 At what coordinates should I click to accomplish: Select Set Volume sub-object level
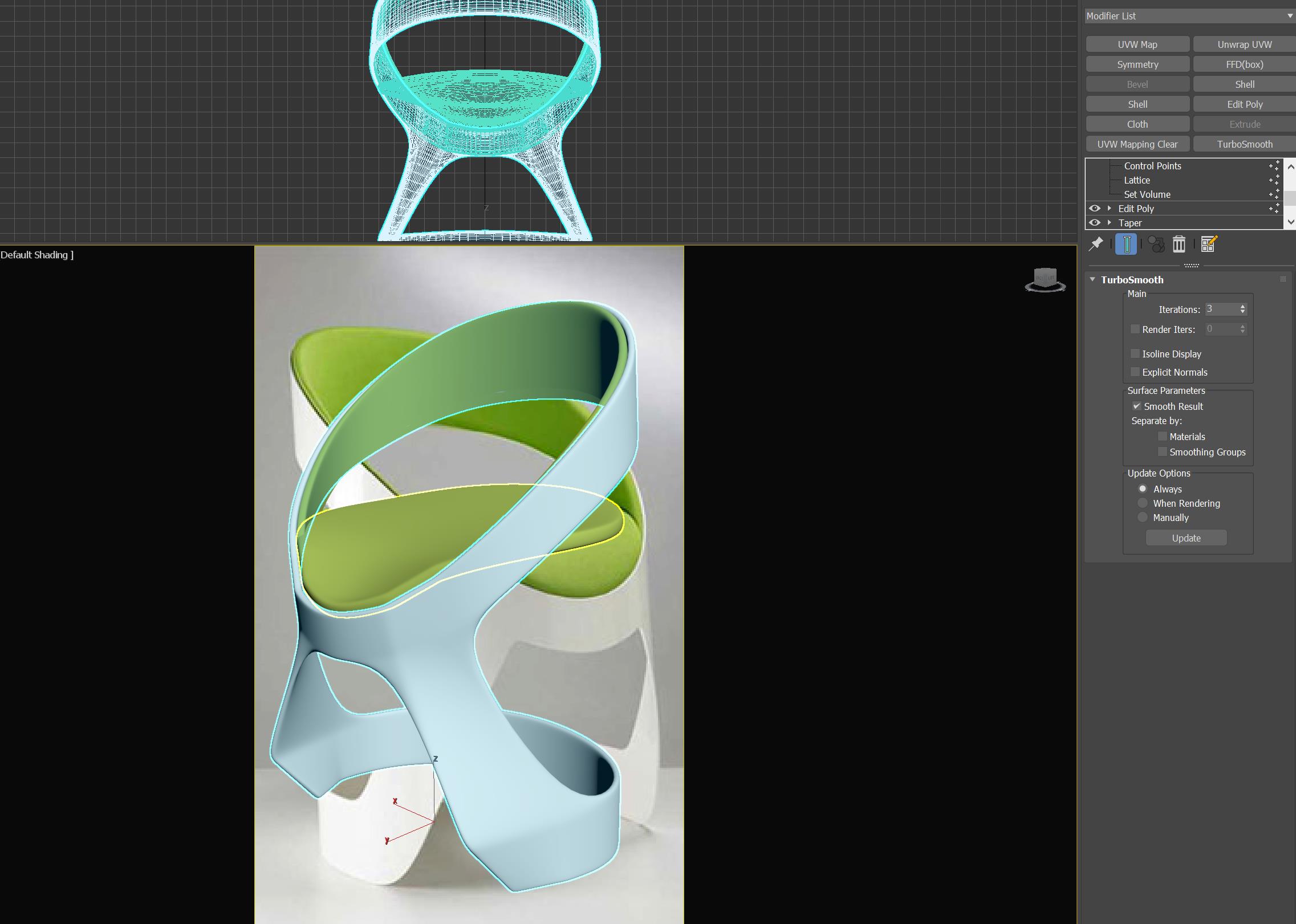click(x=1147, y=194)
